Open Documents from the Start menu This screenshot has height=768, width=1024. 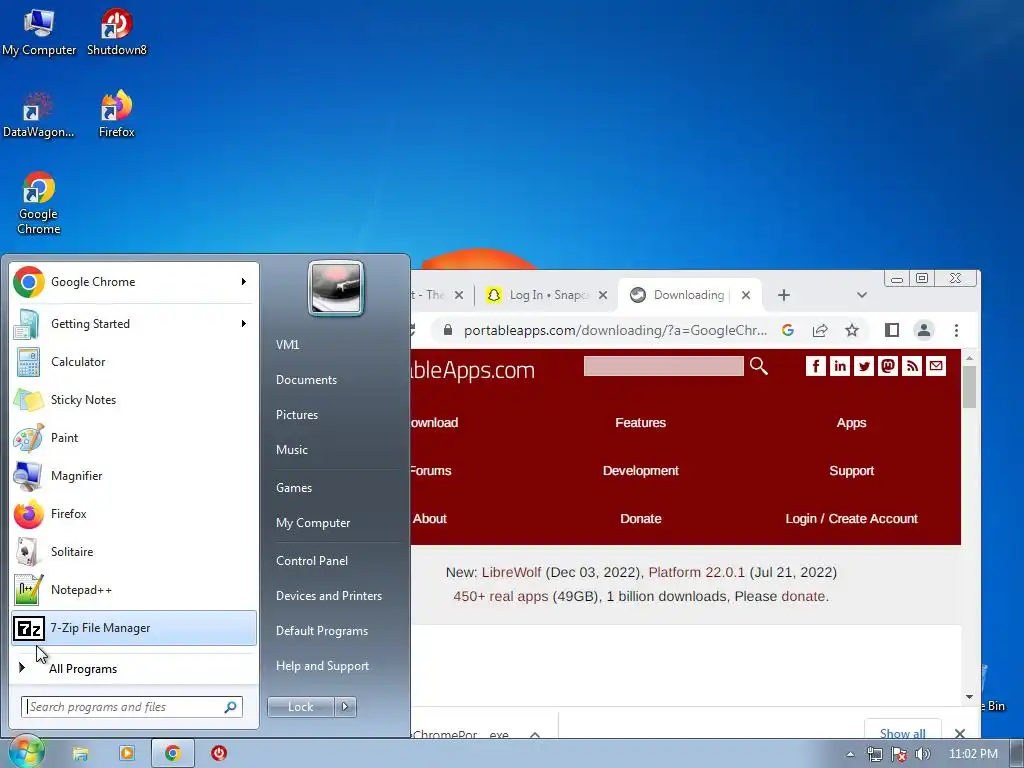(306, 380)
